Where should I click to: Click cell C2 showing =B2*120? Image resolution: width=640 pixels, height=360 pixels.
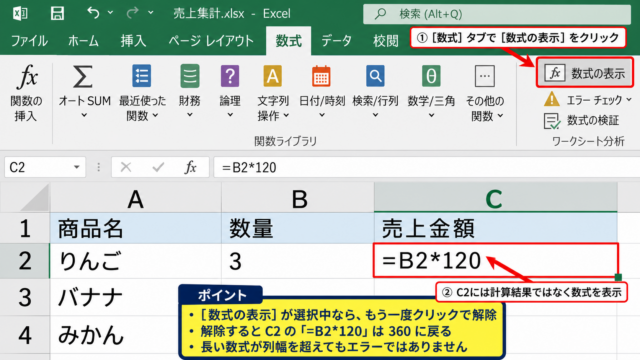496,261
